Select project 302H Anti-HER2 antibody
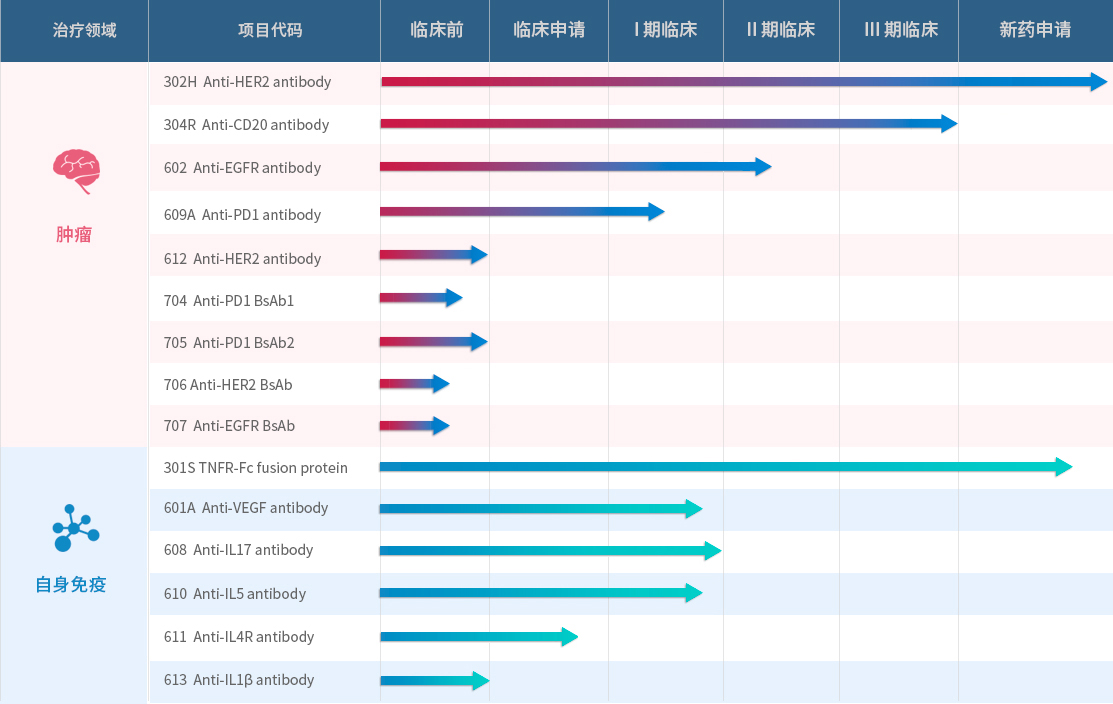The height and width of the screenshot is (704, 1113). tap(247, 82)
